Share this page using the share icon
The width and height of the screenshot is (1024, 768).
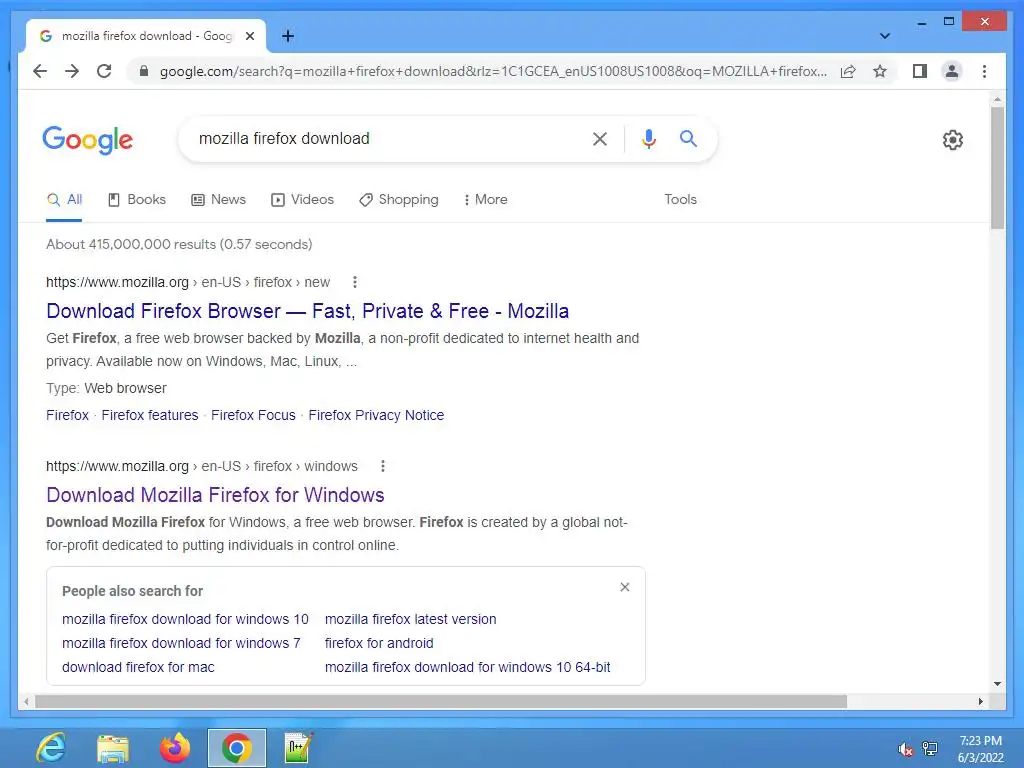pos(848,71)
